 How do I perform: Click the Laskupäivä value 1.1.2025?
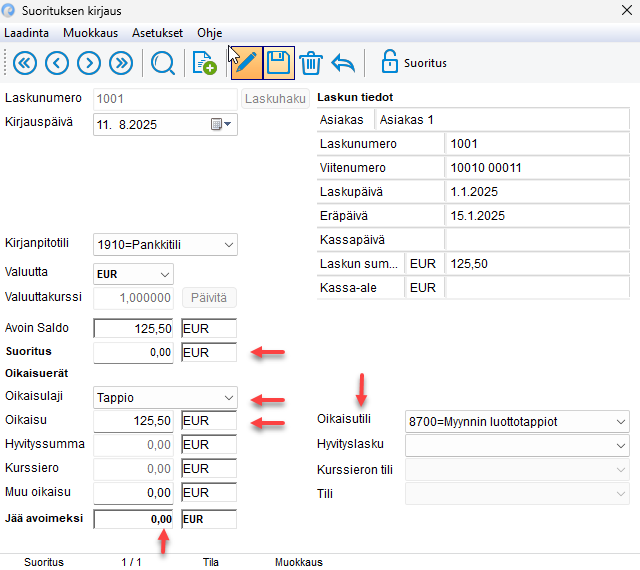click(x=474, y=192)
